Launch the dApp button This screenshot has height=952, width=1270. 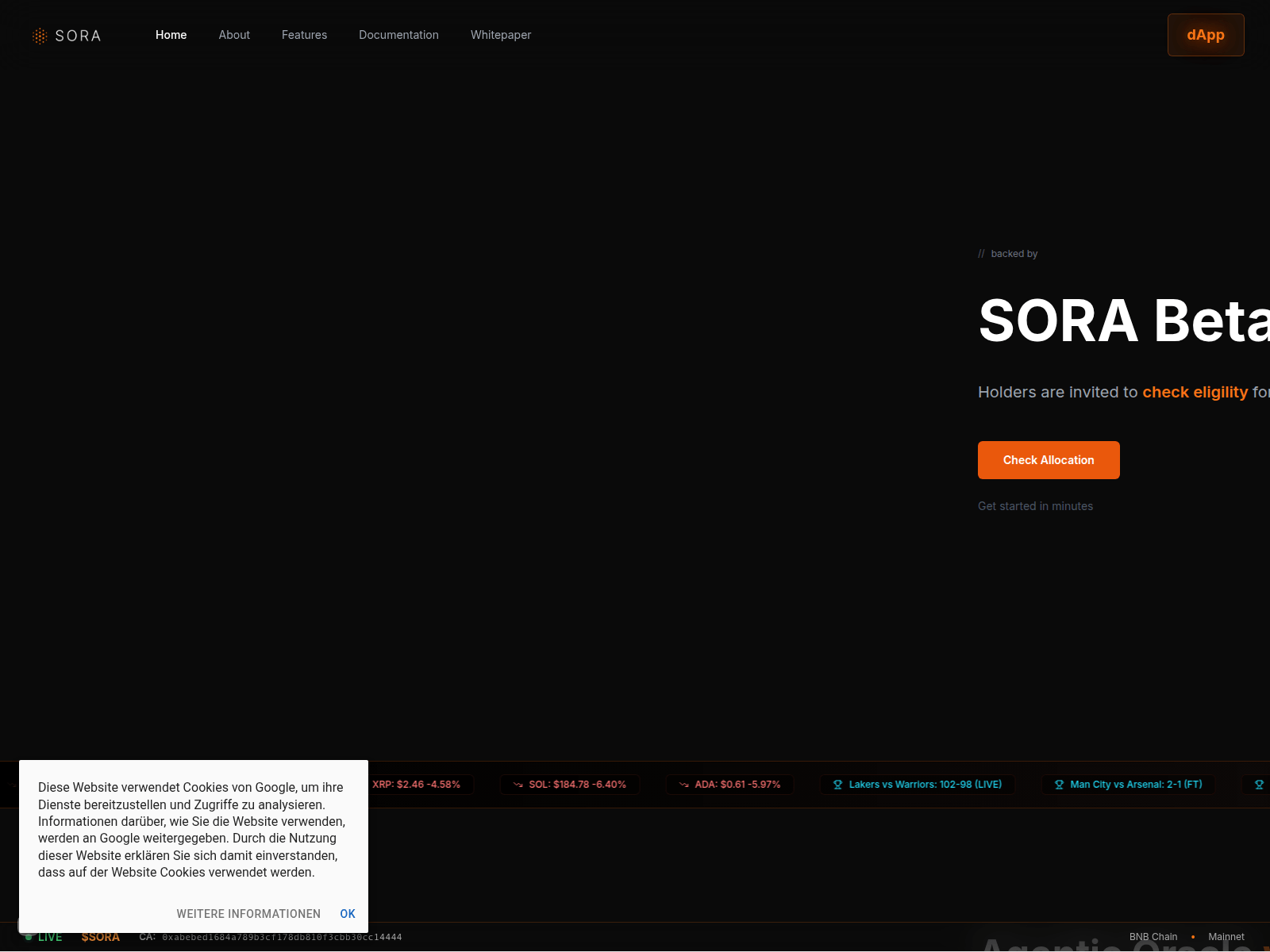[x=1206, y=35]
